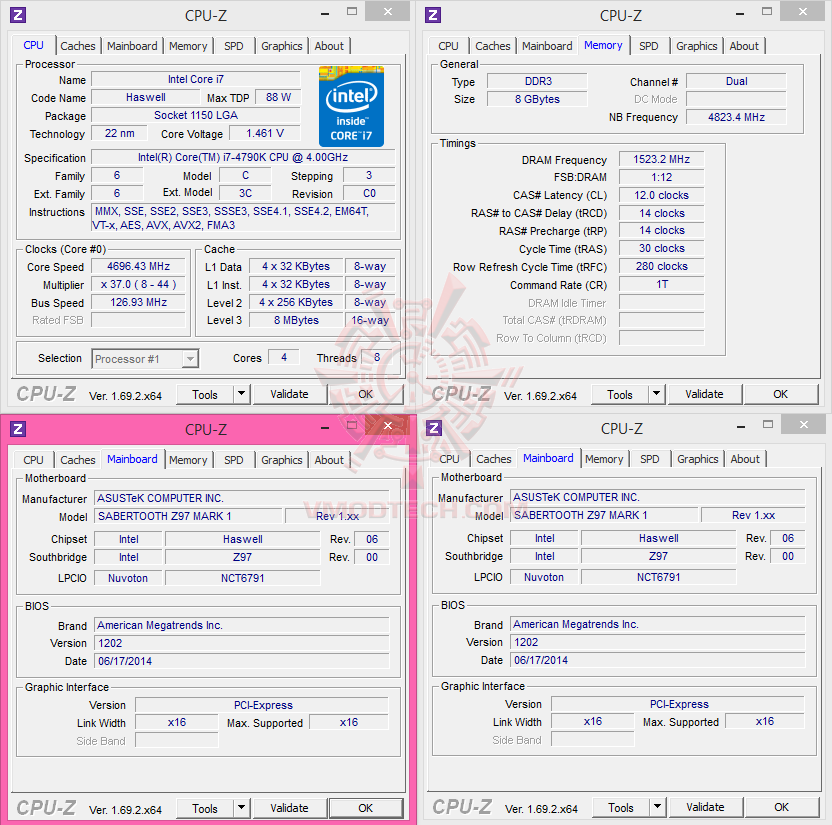Click the Core Speed value 4696.43 MHz

click(x=138, y=266)
